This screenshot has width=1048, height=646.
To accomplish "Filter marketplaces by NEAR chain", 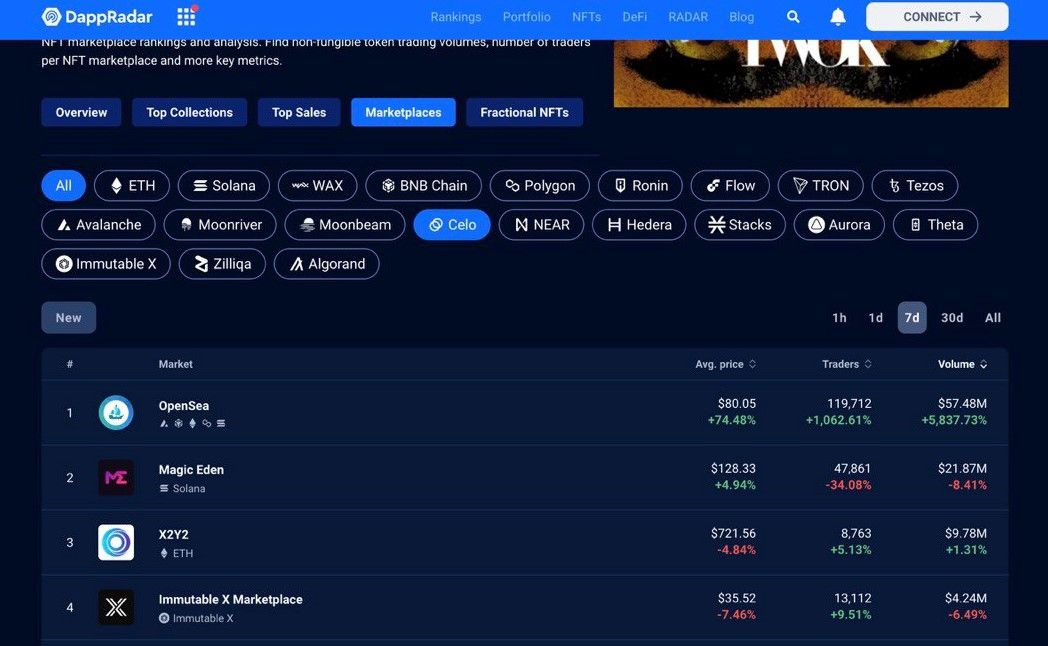I will coord(541,224).
